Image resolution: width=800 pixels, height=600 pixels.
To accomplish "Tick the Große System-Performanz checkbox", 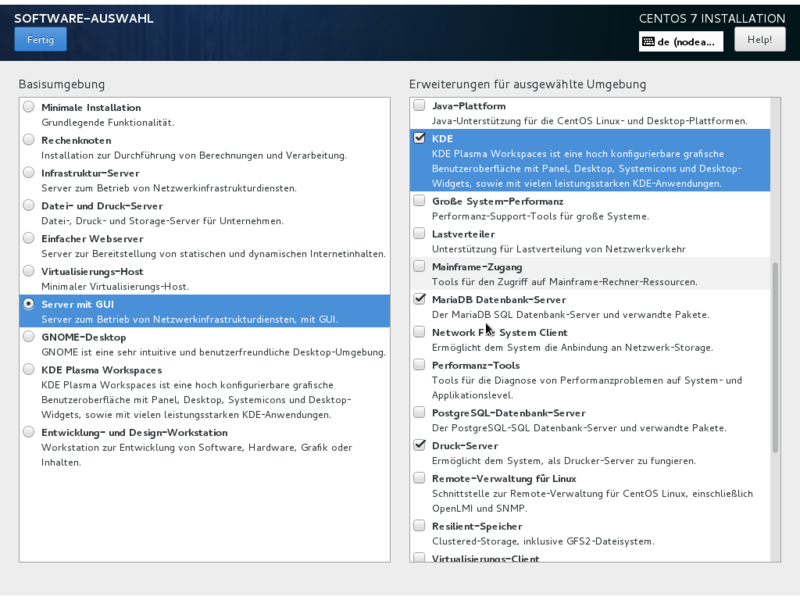I will (x=419, y=201).
